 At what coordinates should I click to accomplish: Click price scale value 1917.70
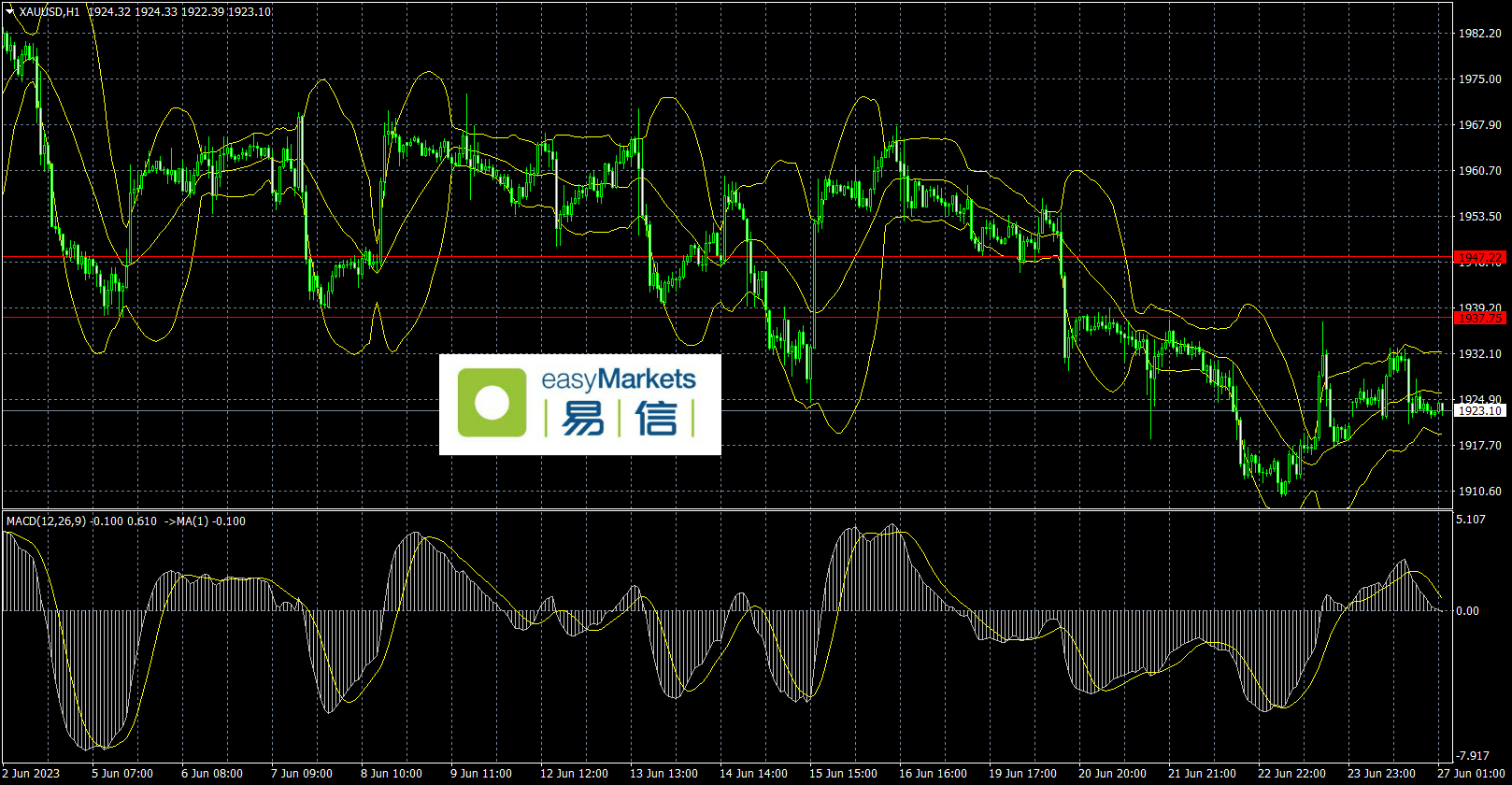[1480, 446]
